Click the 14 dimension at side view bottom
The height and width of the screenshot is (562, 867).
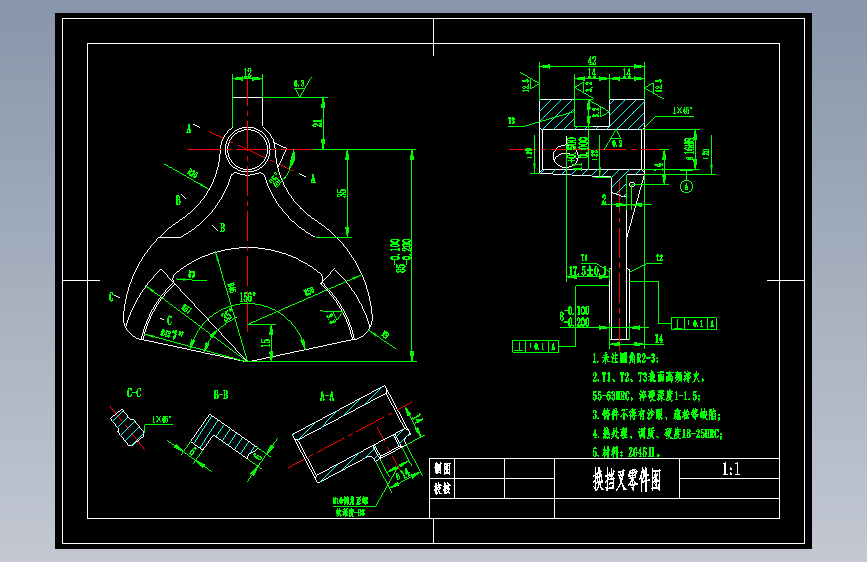(x=659, y=339)
